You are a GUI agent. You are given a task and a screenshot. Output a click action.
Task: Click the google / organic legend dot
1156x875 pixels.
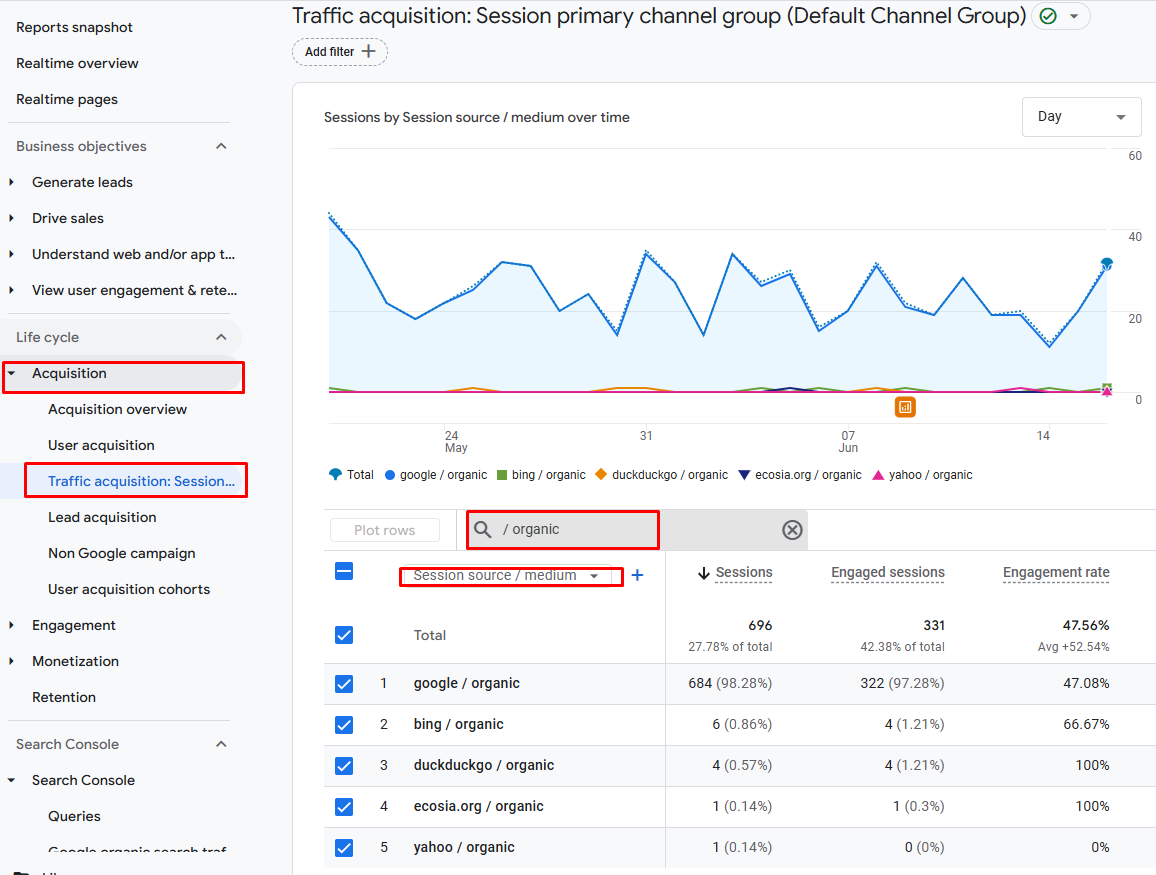390,475
